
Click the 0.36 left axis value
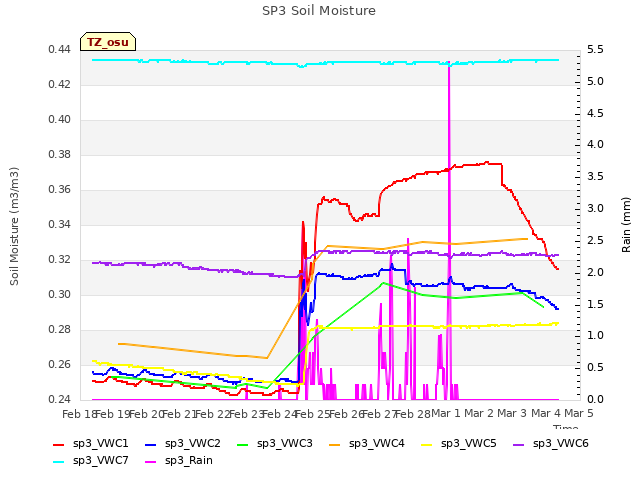pyautogui.click(x=59, y=190)
